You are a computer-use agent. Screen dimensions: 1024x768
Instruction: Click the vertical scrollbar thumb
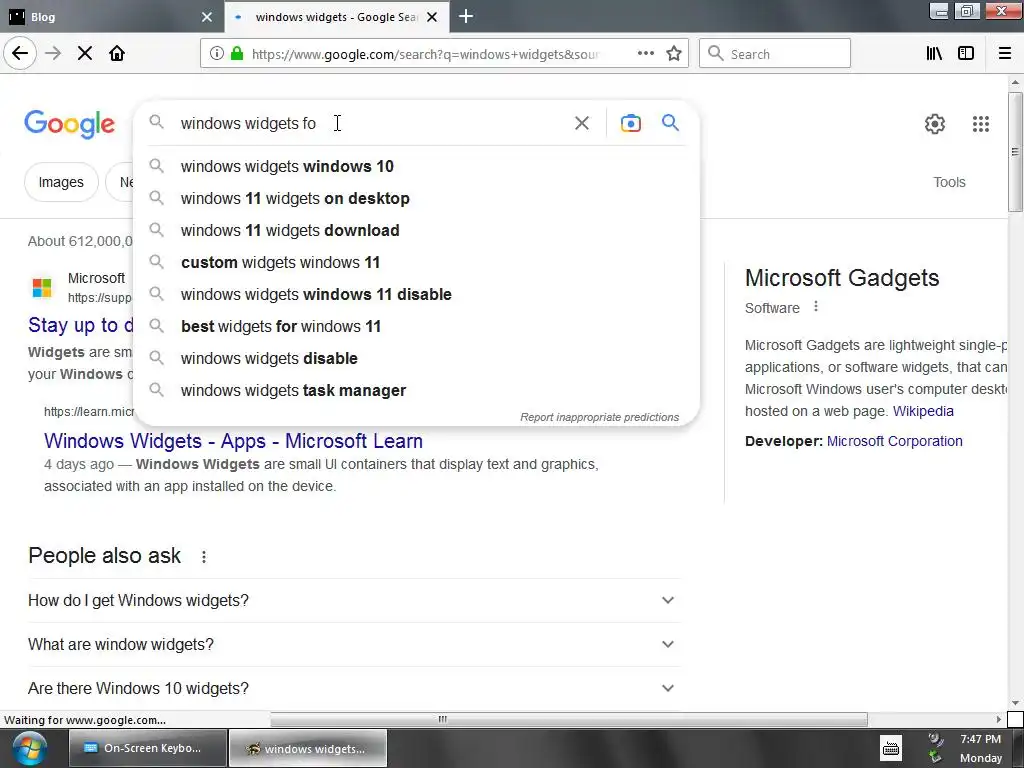[x=1015, y=152]
